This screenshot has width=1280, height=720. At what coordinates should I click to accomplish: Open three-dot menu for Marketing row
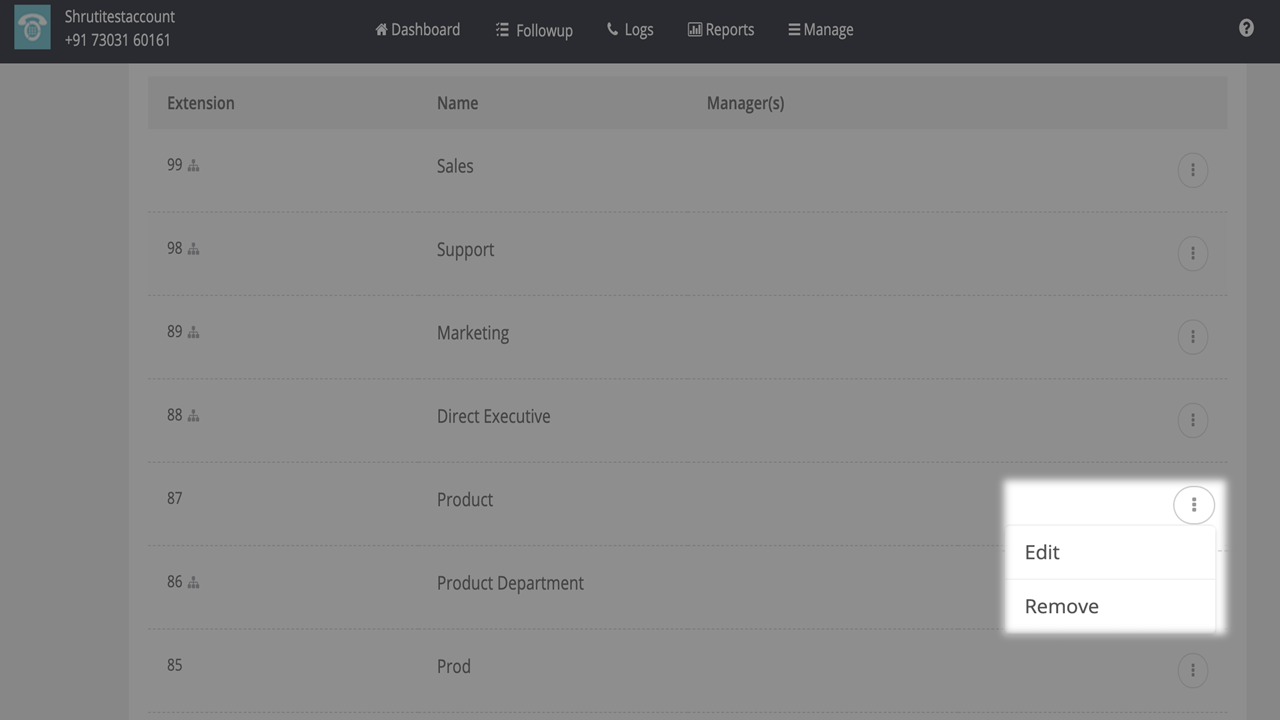tap(1192, 336)
